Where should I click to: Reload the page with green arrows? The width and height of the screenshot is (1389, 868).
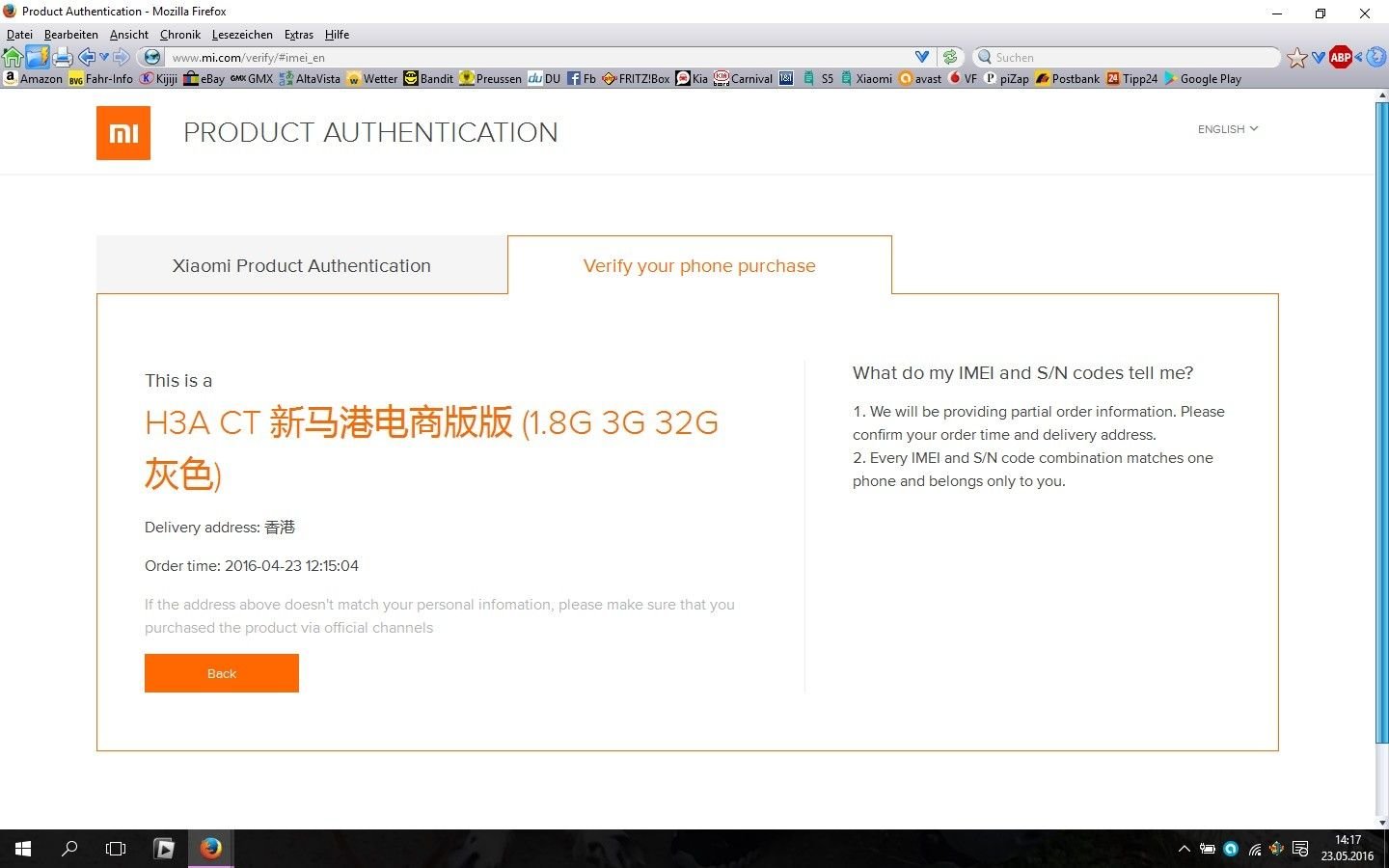pos(950,57)
